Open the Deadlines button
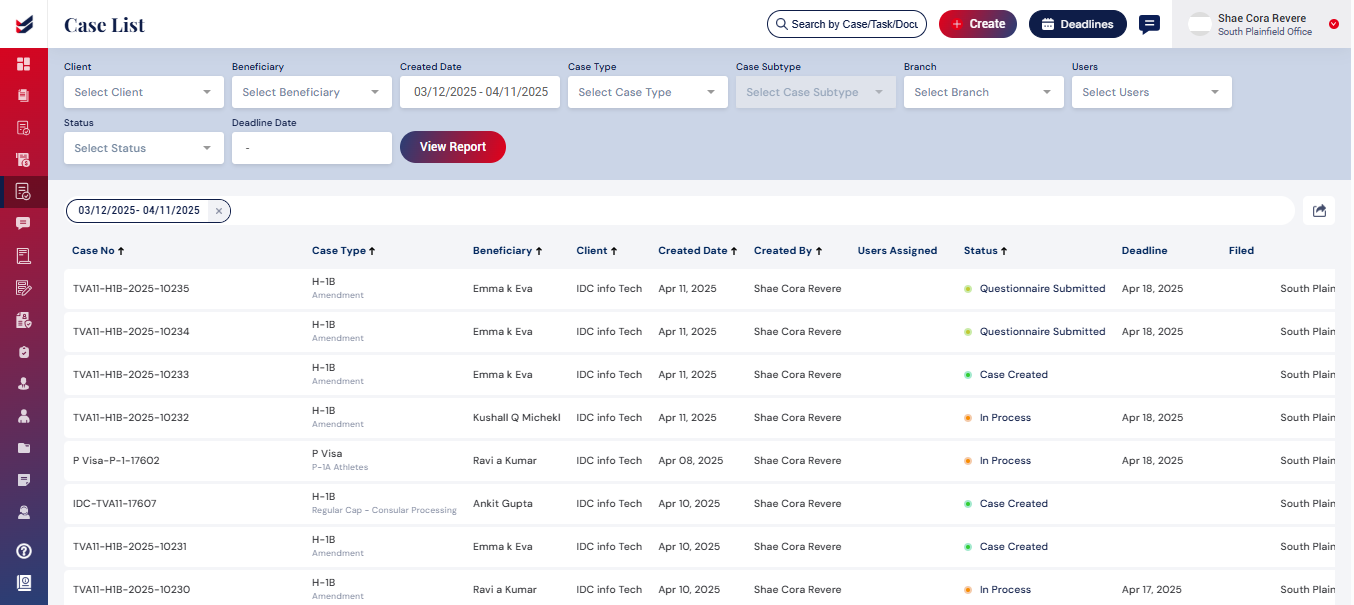Screen dimensions: 1354x605 click(x=1077, y=24)
